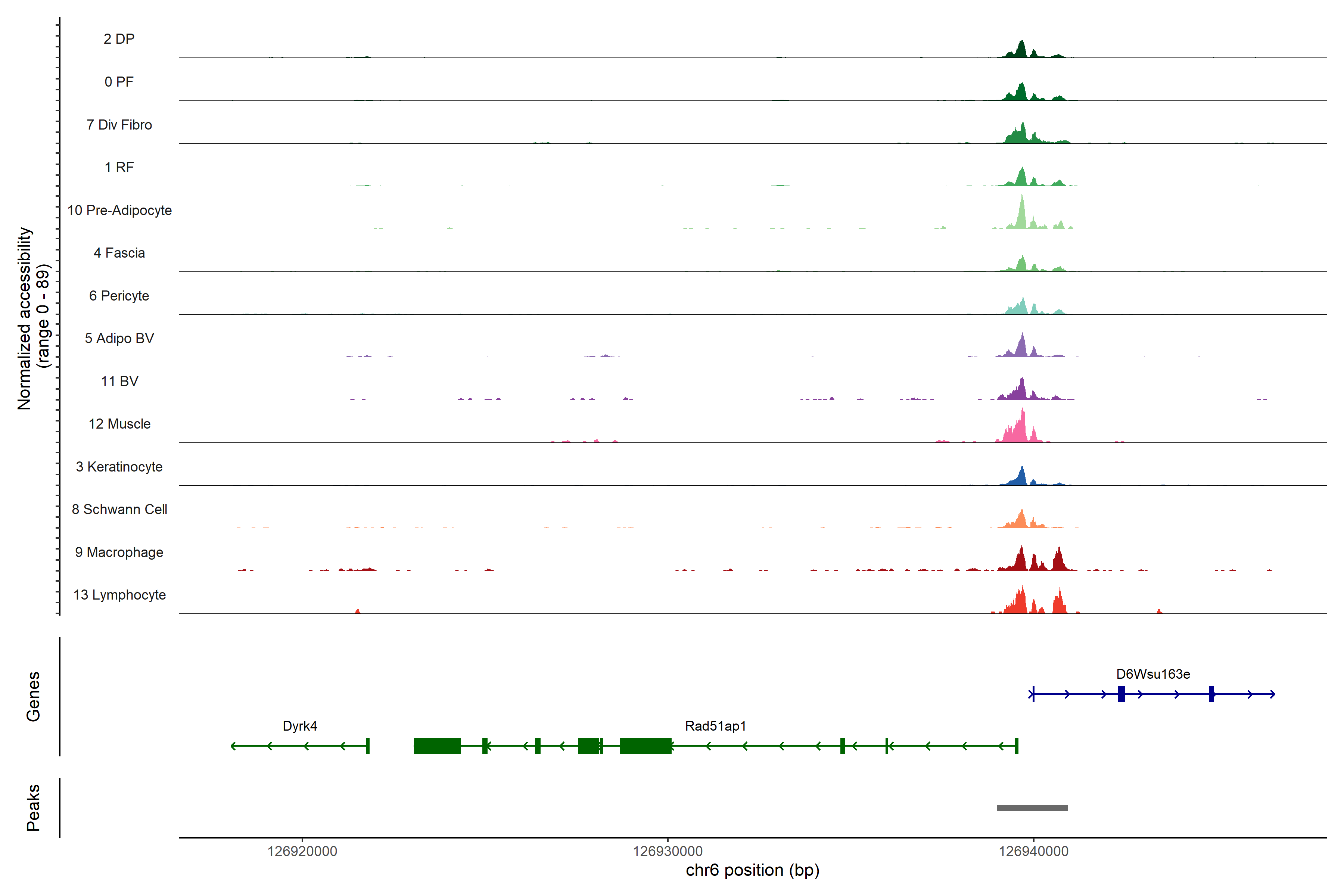Click the D6Wsu163e gene label
Screen dimensions: 1344x896
pyautogui.click(x=1153, y=674)
